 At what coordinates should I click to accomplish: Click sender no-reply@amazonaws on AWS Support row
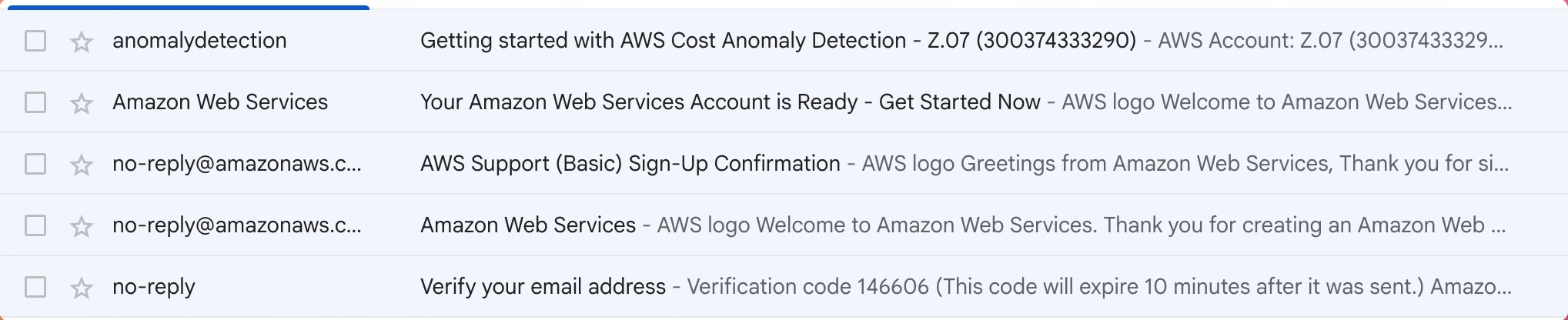tap(236, 164)
